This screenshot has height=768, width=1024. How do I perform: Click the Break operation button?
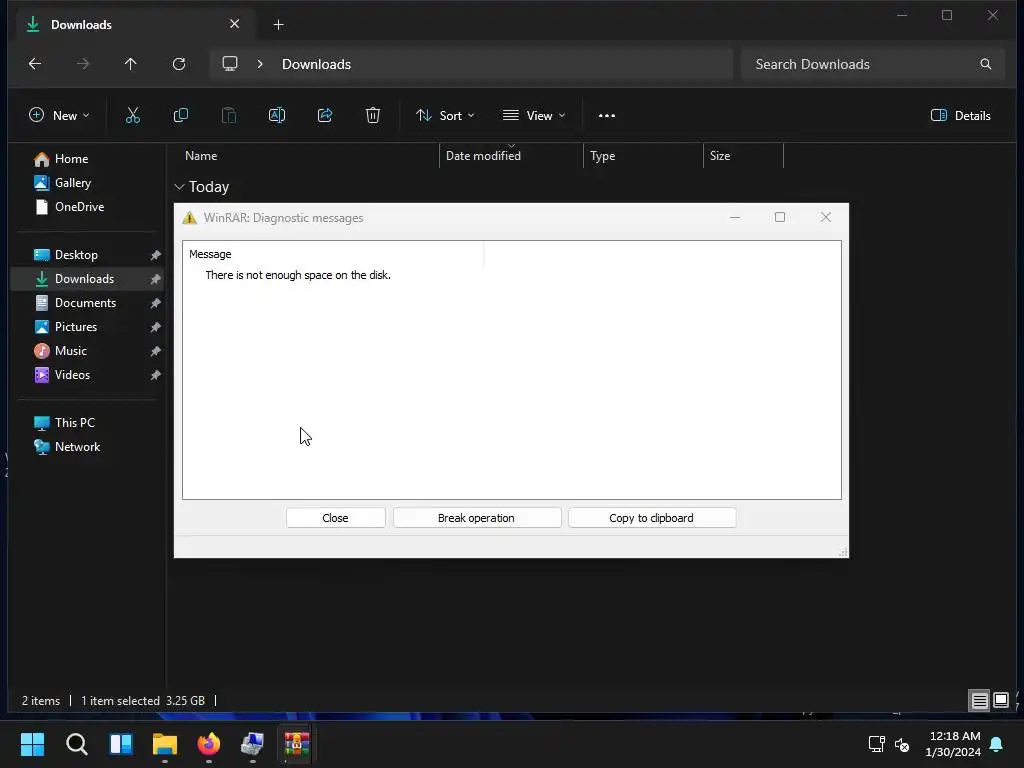coord(477,518)
